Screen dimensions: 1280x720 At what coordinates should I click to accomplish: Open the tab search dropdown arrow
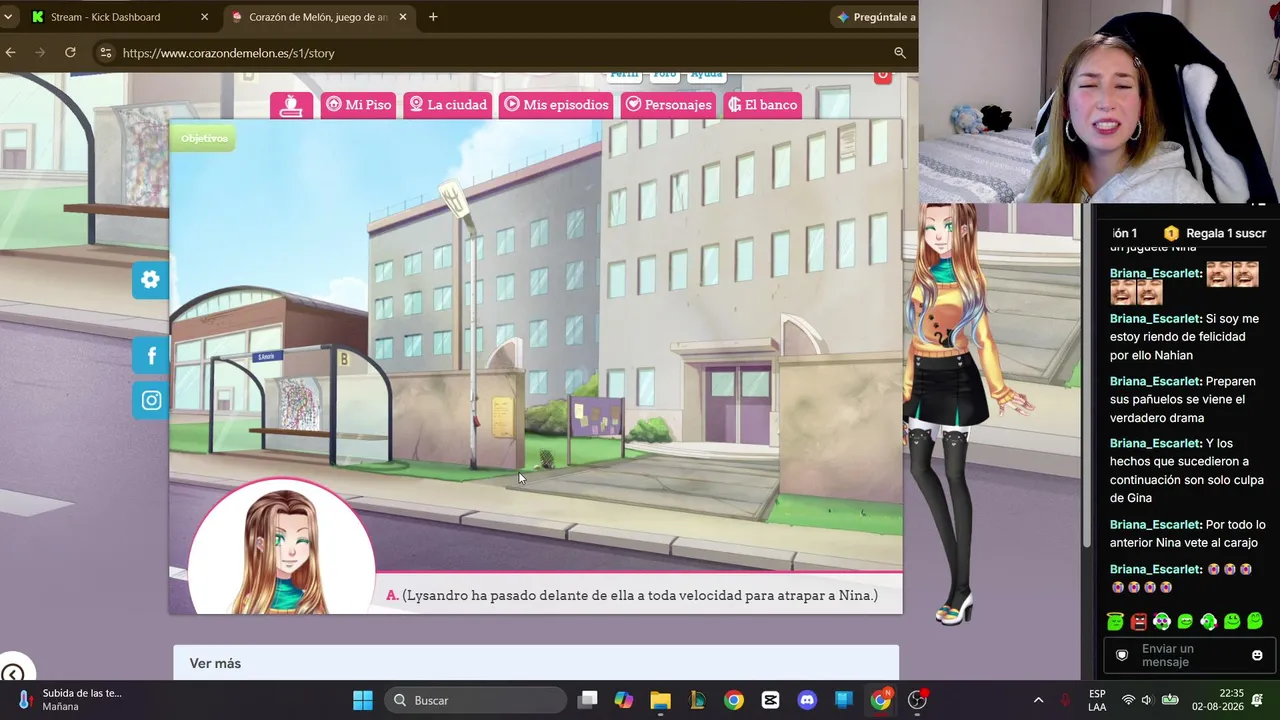coord(8,17)
